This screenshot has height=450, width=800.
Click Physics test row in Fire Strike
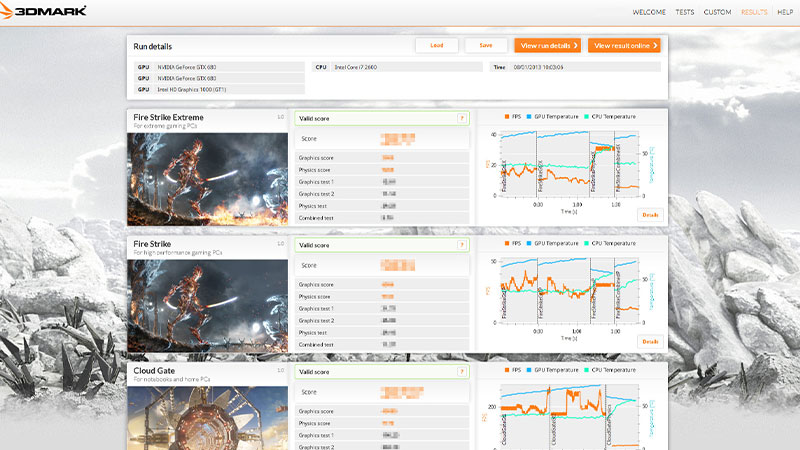coord(382,333)
